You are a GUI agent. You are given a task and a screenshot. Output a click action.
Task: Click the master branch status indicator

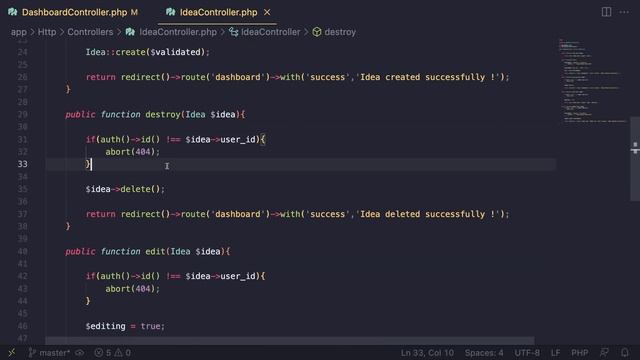coord(49,353)
